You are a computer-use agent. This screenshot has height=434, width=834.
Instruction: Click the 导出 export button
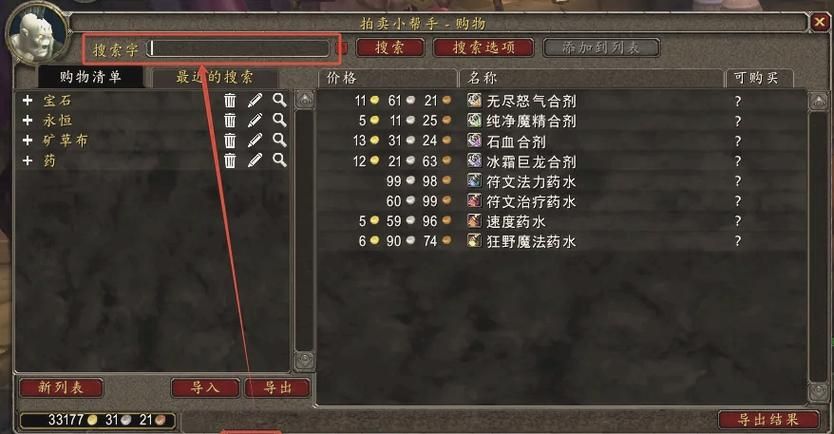tap(277, 388)
